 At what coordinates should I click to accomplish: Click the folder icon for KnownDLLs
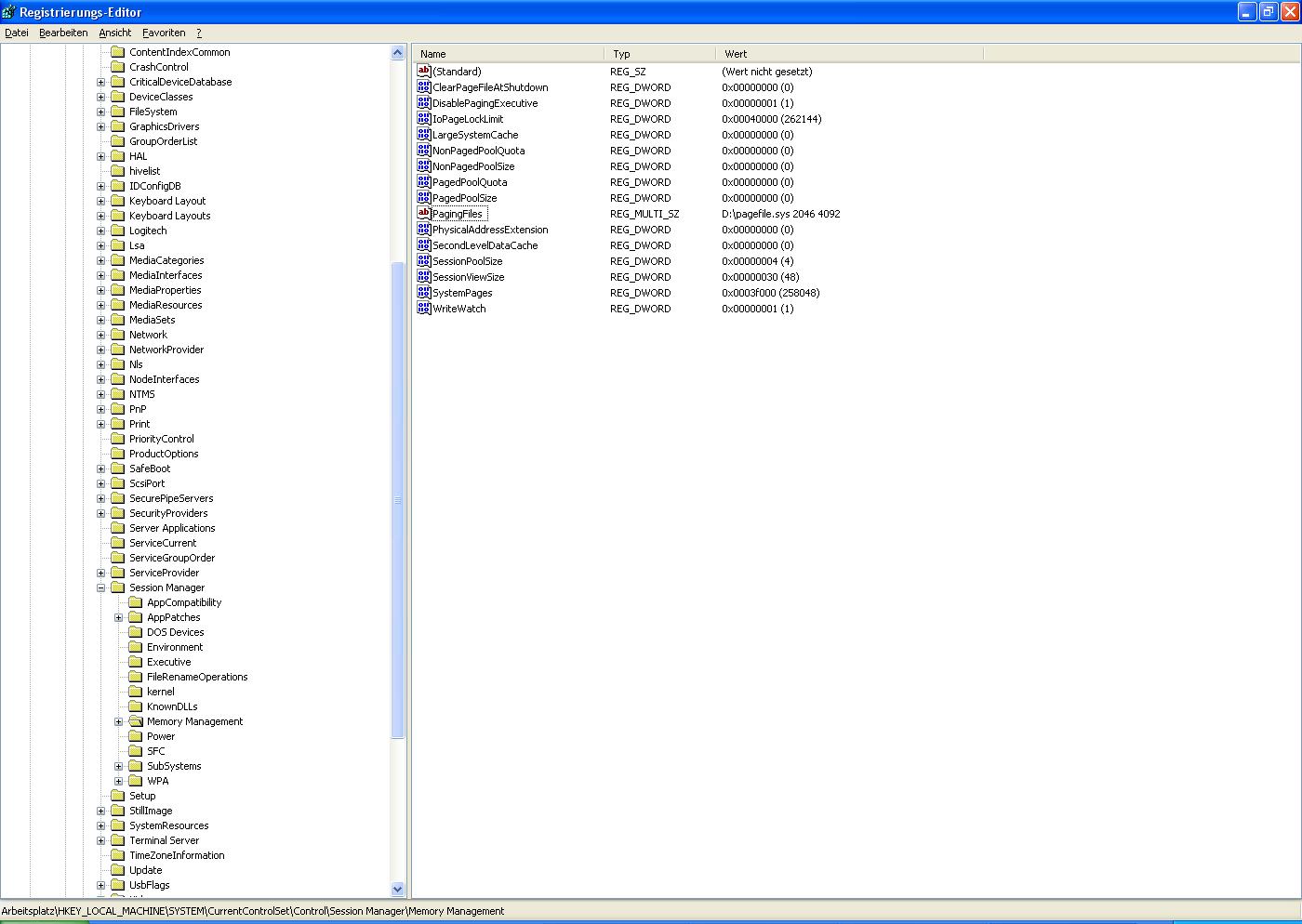136,706
